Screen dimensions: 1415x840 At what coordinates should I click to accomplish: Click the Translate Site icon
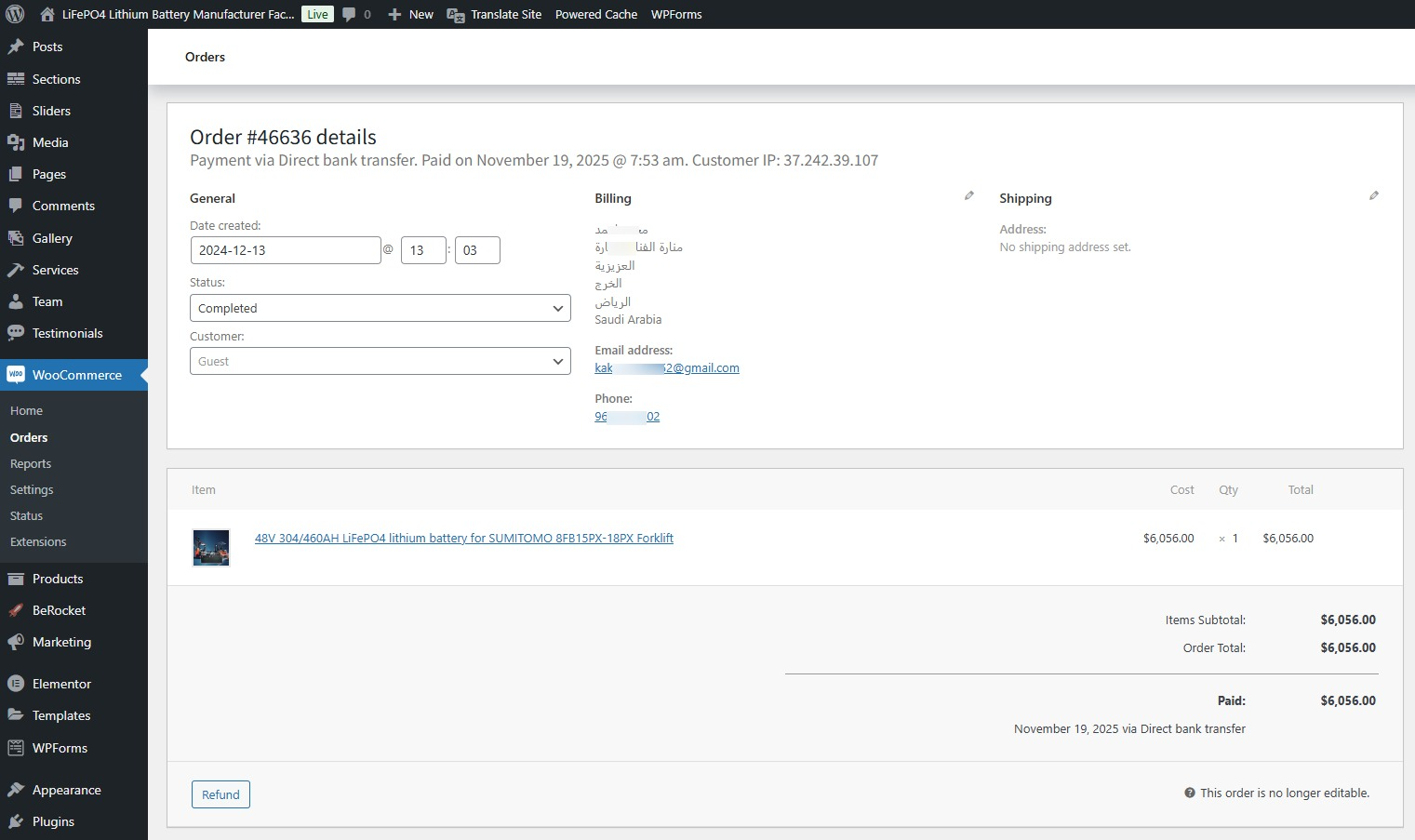(x=456, y=15)
